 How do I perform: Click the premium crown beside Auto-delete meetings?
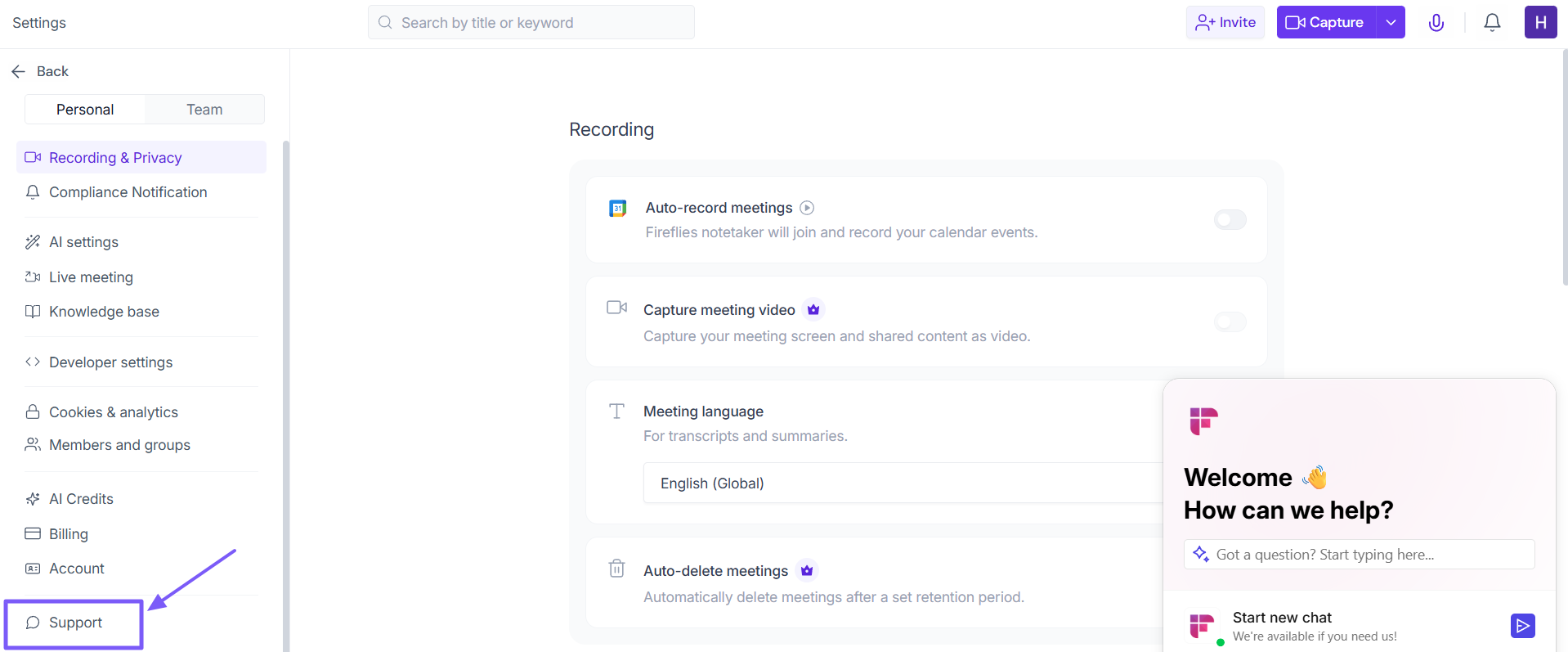pyautogui.click(x=807, y=570)
